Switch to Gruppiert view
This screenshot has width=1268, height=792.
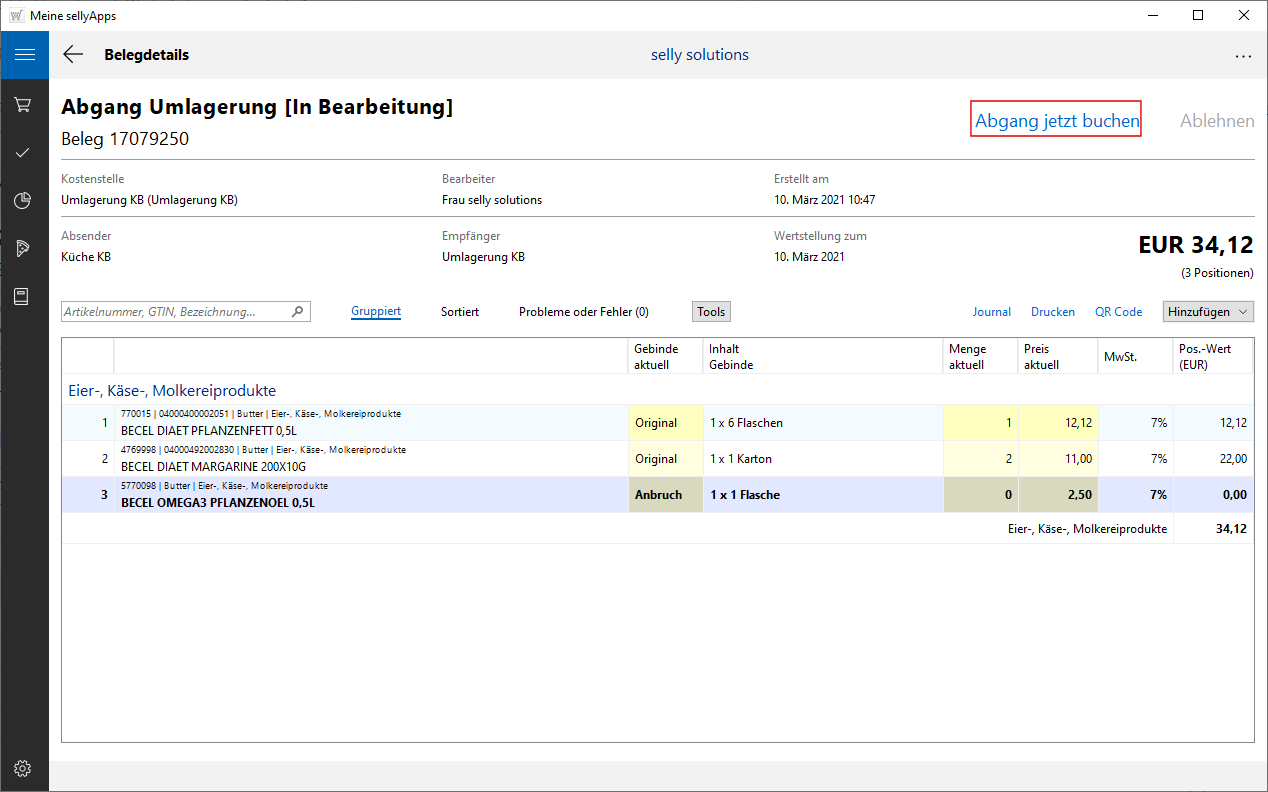pos(376,312)
